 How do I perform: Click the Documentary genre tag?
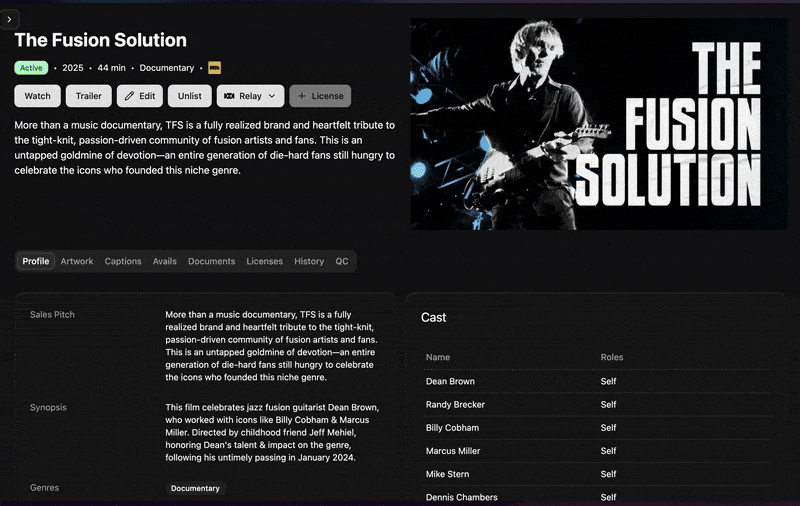(195, 488)
